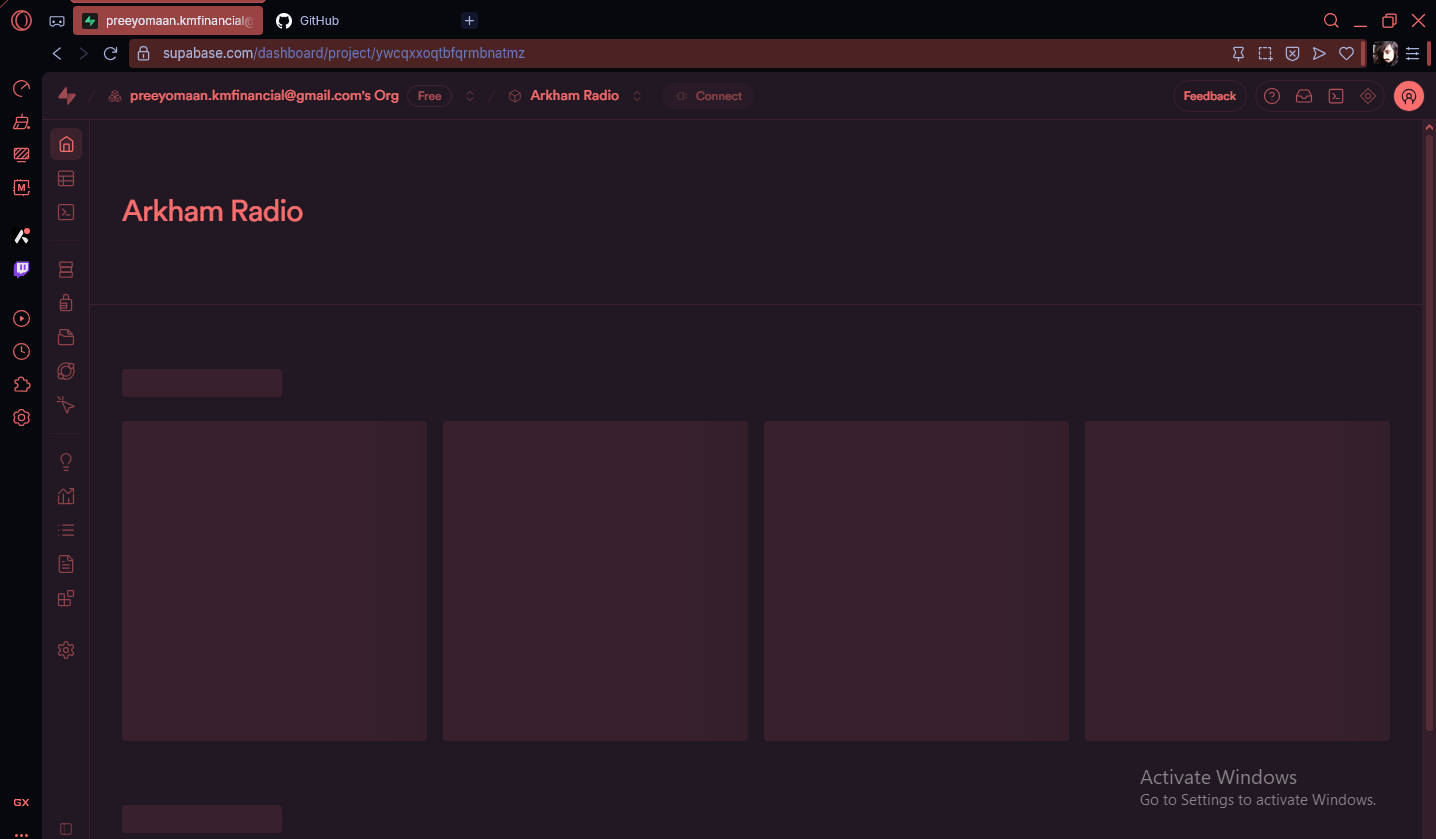Open the Supabase project Home page

(66, 144)
